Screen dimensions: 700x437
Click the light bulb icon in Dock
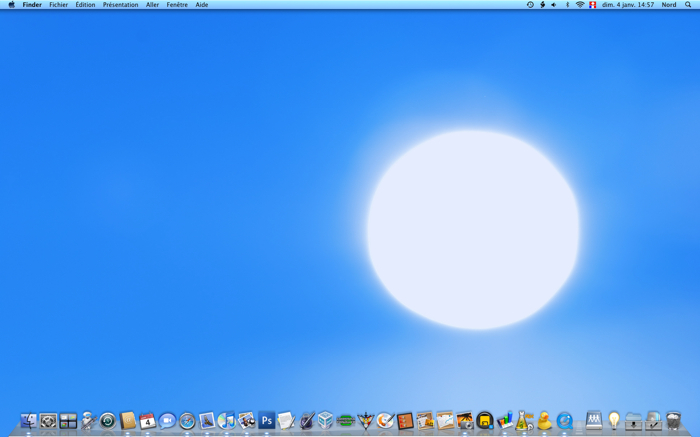(614, 420)
